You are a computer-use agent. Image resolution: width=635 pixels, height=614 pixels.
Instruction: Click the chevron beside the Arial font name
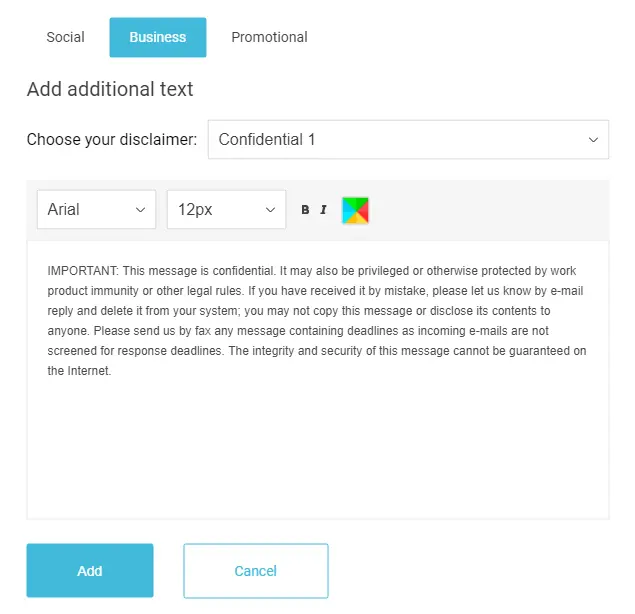(x=140, y=210)
